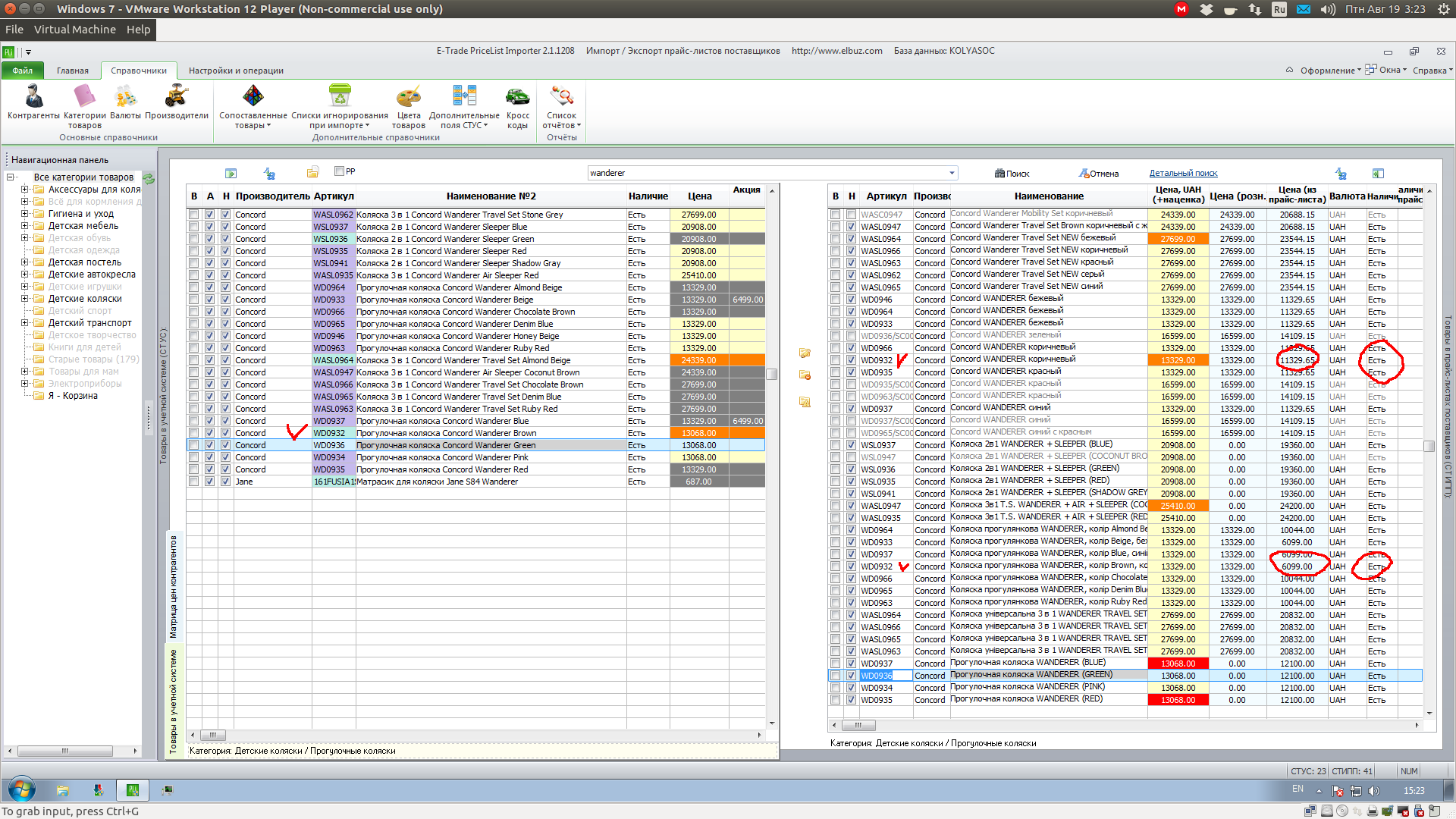Click the bottom folder-search icon between tables

point(805,402)
